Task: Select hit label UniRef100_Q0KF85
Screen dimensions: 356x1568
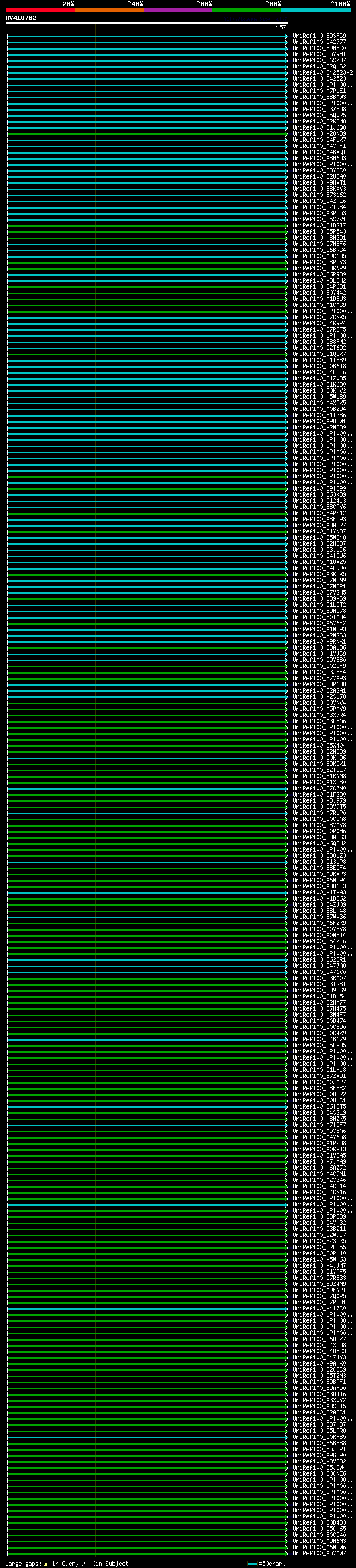Action: tap(319, 1437)
